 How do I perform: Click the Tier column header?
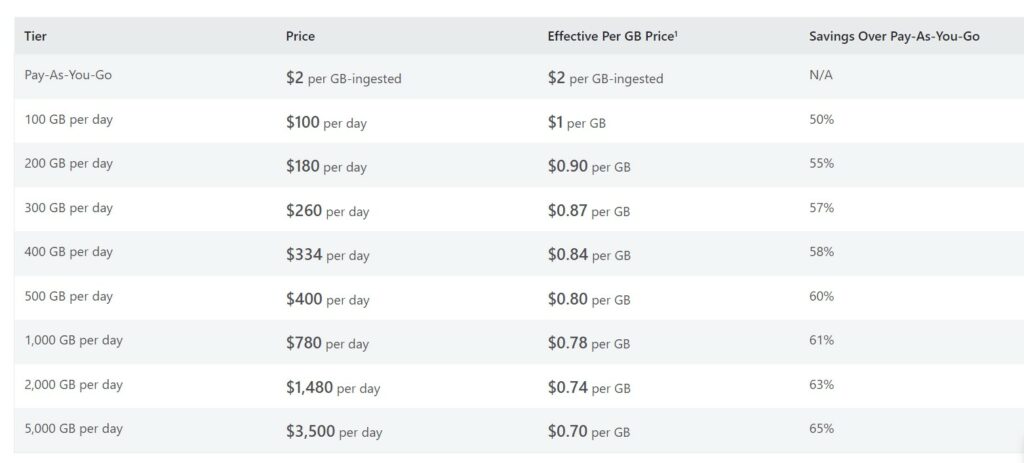point(35,37)
